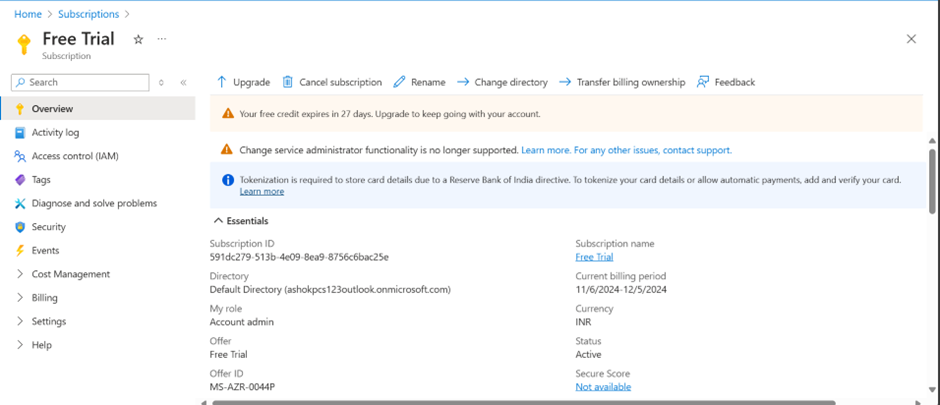Go to the Security menu item
Viewport: 940px width, 405px height.
coord(48,227)
